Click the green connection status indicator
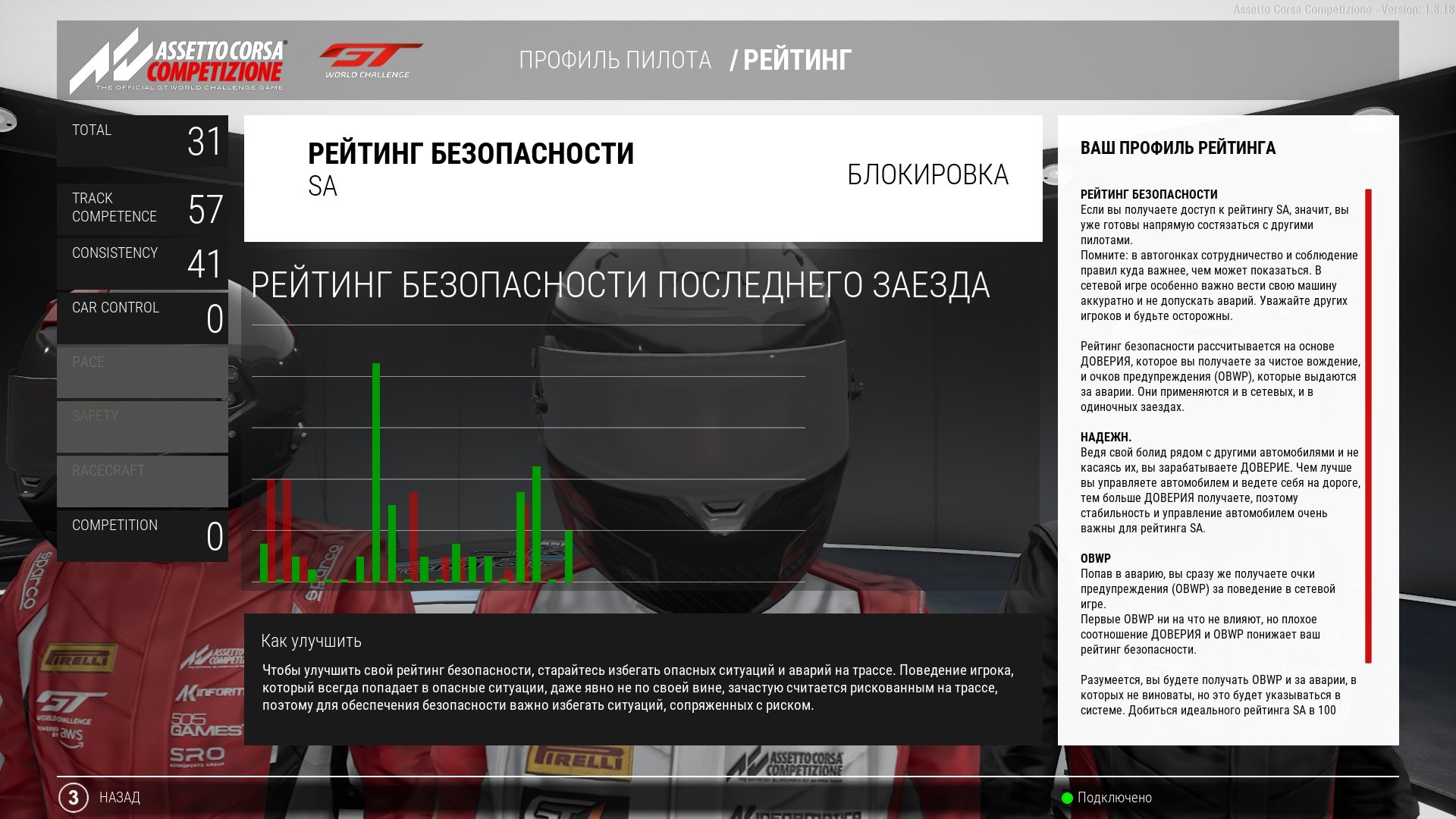1456x819 pixels. point(1067,798)
